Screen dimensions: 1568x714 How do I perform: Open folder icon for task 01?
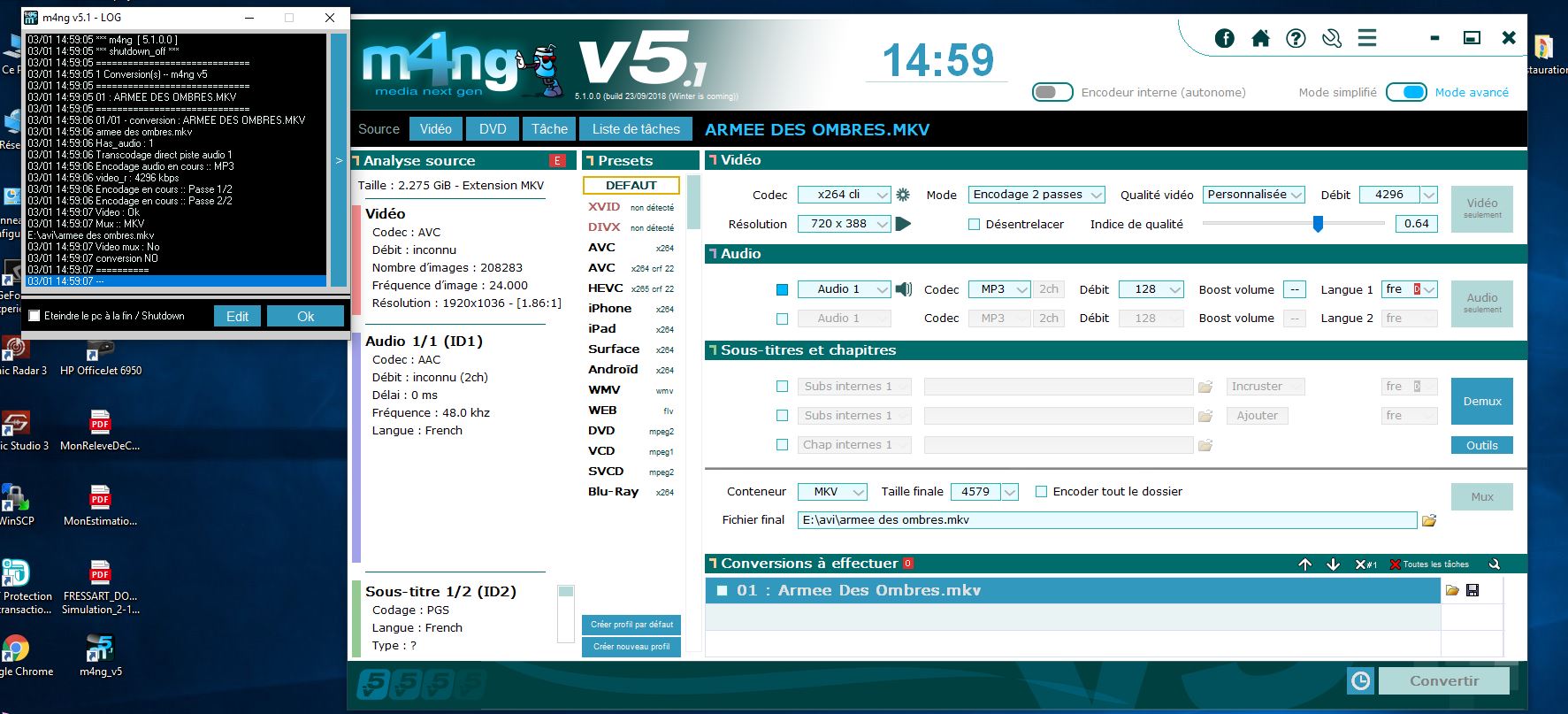point(1452,590)
